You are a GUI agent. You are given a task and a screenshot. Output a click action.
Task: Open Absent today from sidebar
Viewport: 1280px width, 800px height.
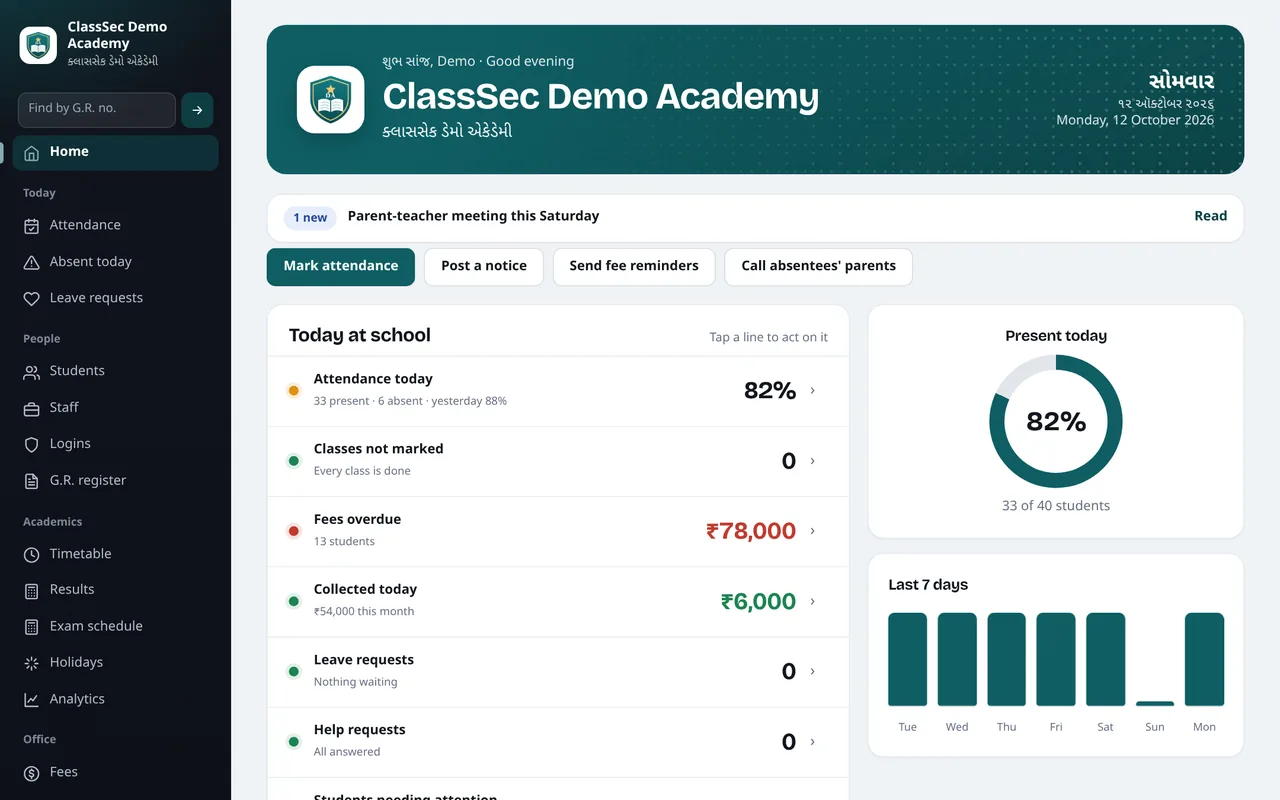pyautogui.click(x=116, y=262)
